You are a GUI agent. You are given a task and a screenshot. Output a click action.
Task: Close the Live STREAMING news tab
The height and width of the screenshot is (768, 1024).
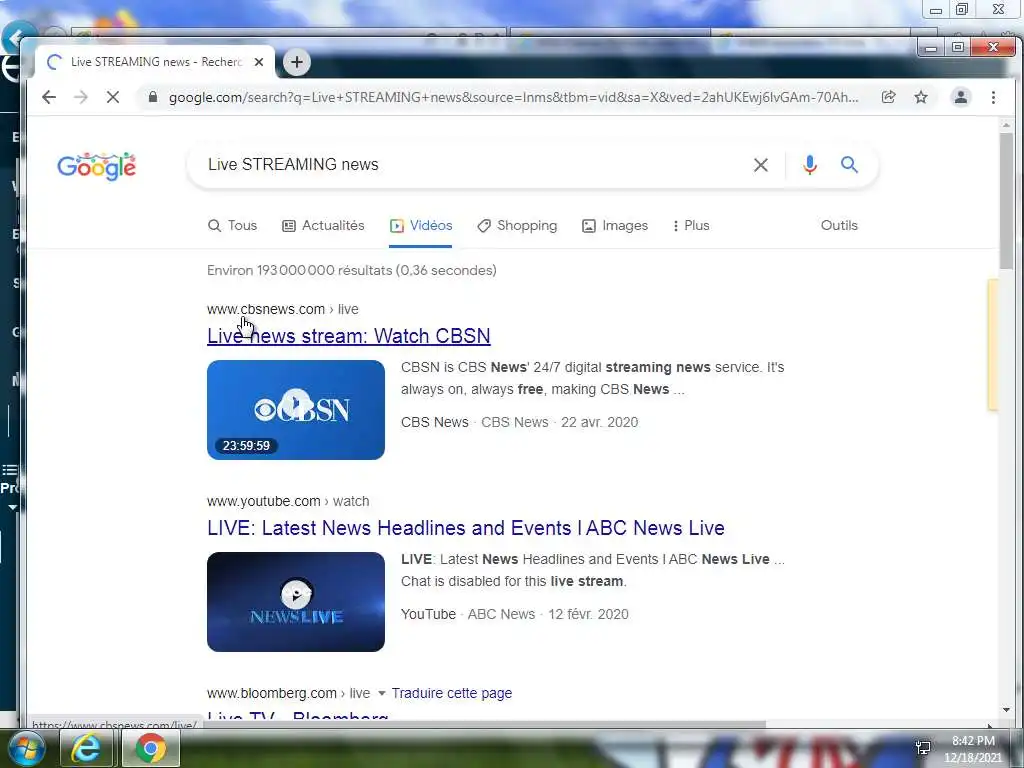click(x=259, y=62)
